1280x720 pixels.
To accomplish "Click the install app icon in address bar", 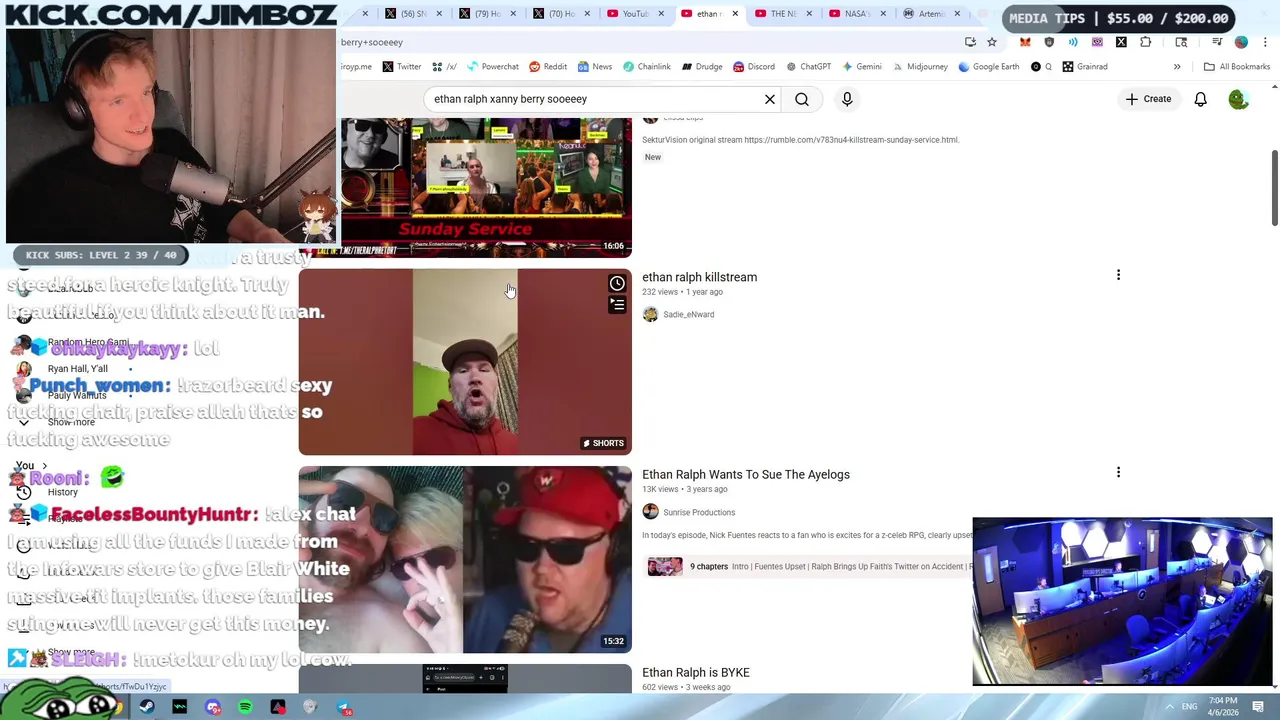I will [x=970, y=42].
